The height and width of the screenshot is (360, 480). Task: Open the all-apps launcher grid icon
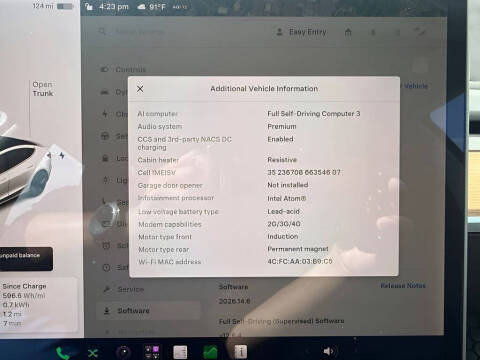[152, 352]
